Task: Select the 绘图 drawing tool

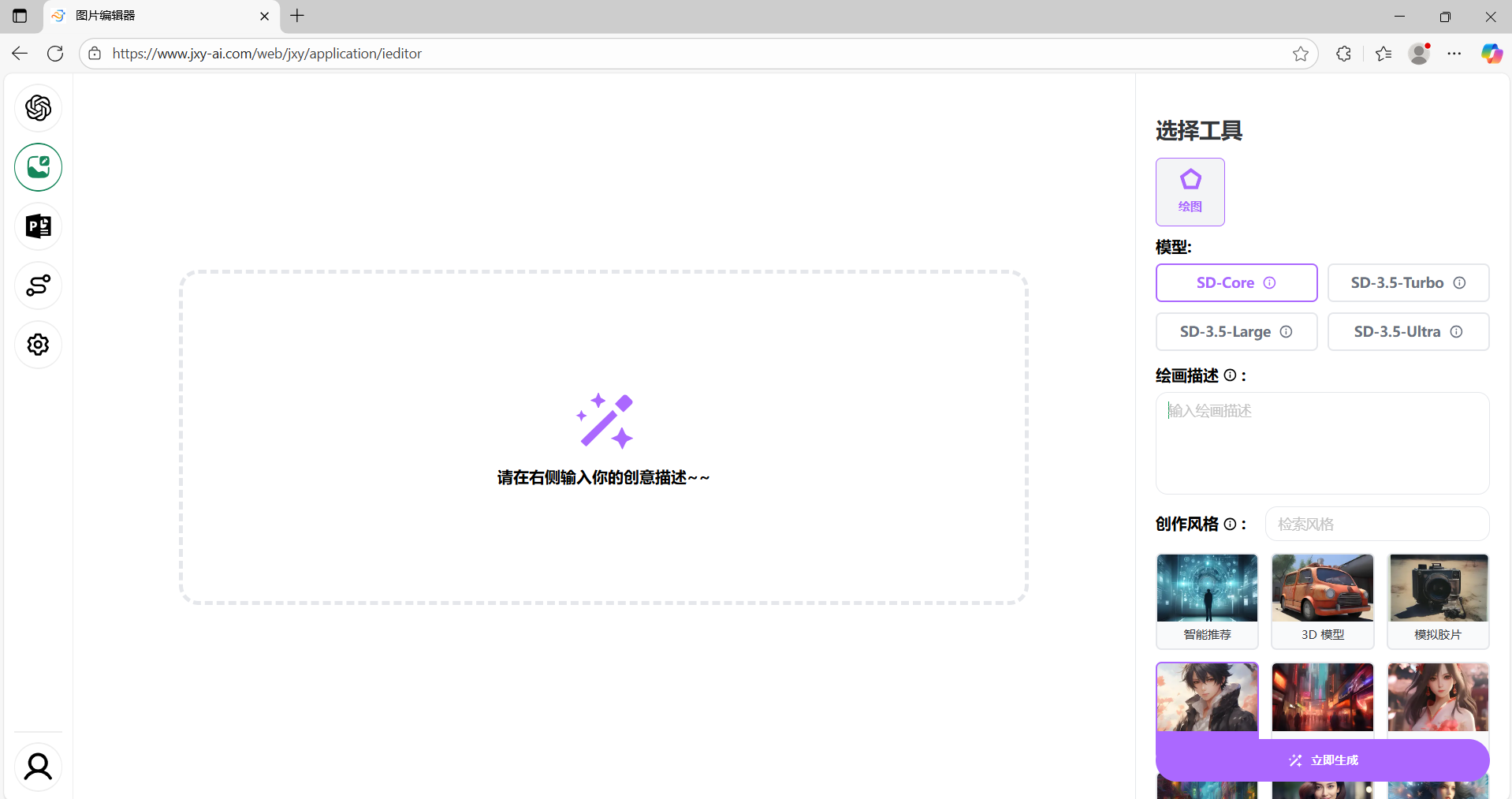Action: tap(1190, 192)
